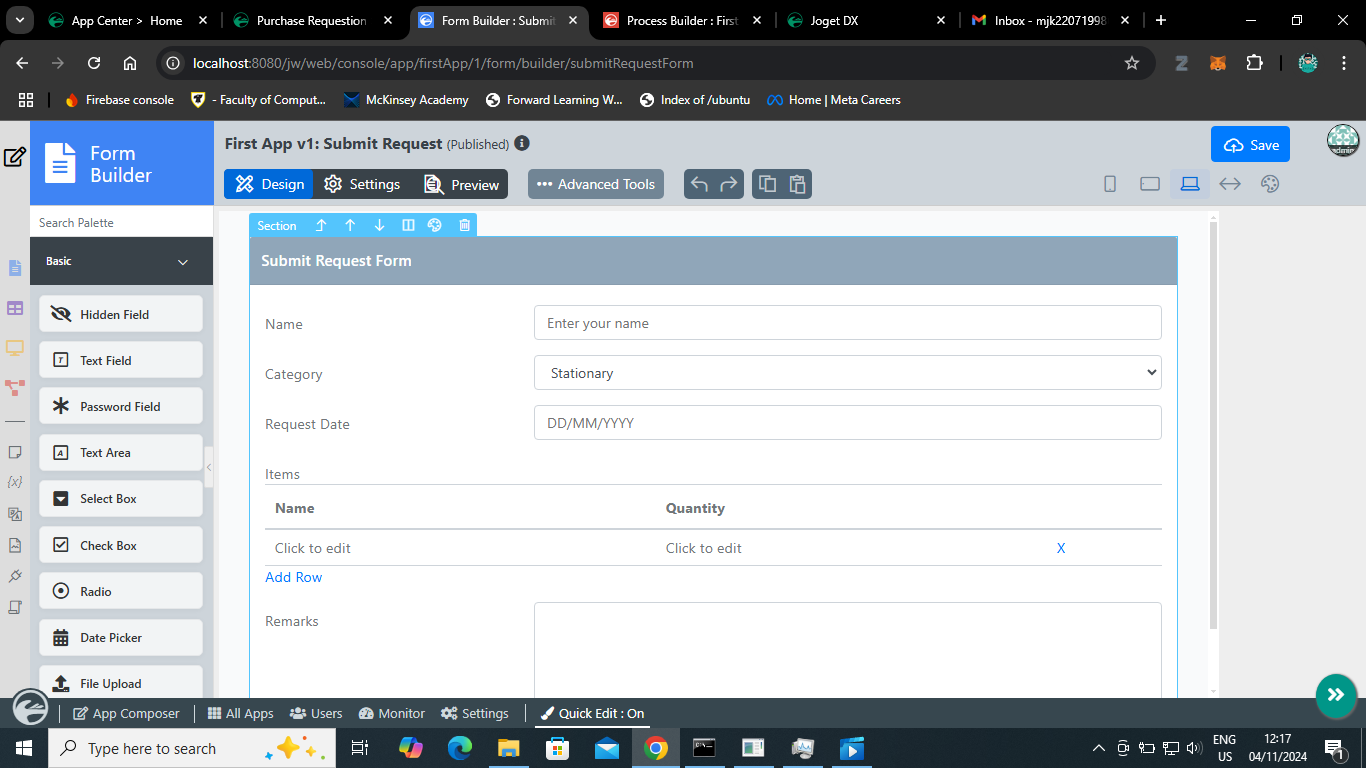Bookmark this page with the star icon
This screenshot has width=1366, height=768.
pyautogui.click(x=1132, y=63)
